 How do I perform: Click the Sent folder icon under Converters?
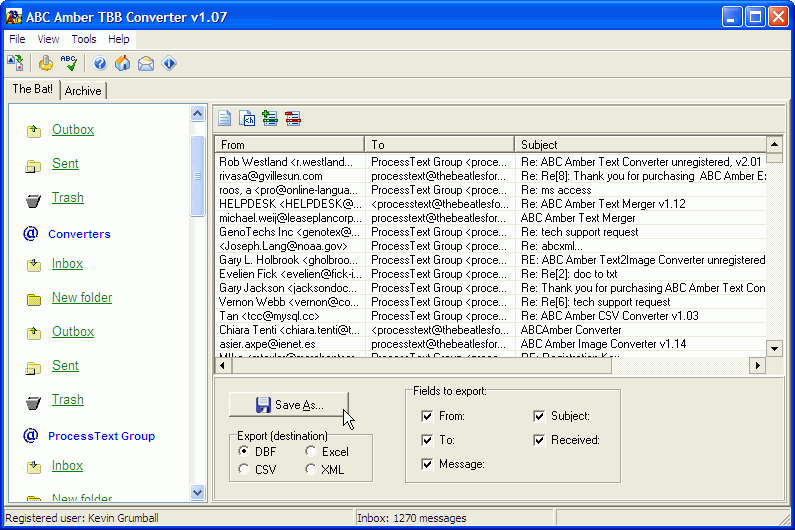[33, 368]
